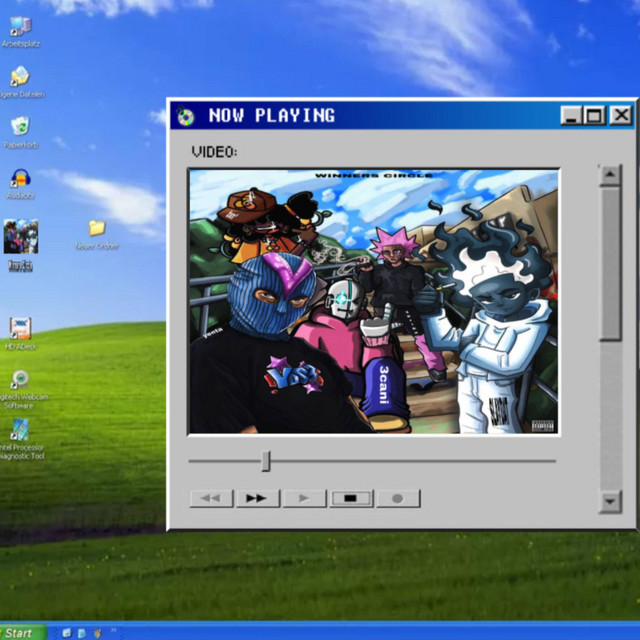Select the Papierkorb recycle bin icon
The width and height of the screenshot is (640, 640).
tap(20, 126)
